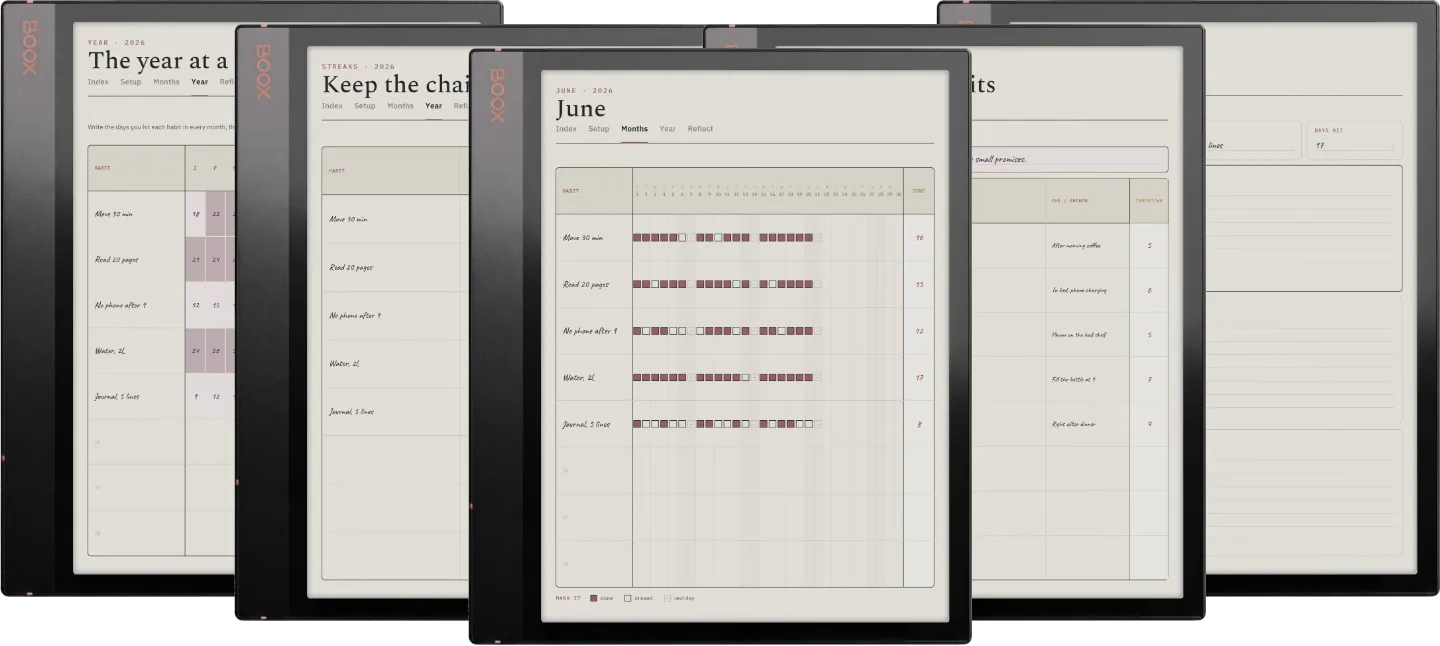Click the 'done' legend swatch on June page
Image resolution: width=1440 pixels, height=646 pixels.
click(594, 598)
